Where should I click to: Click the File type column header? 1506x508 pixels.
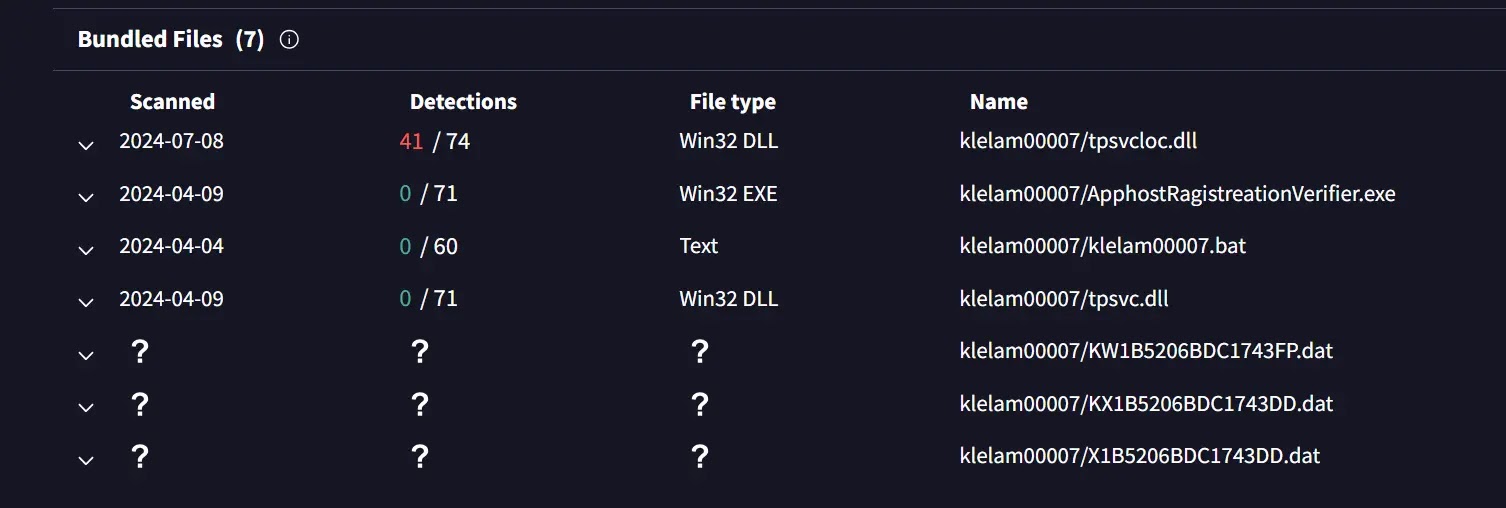(733, 102)
